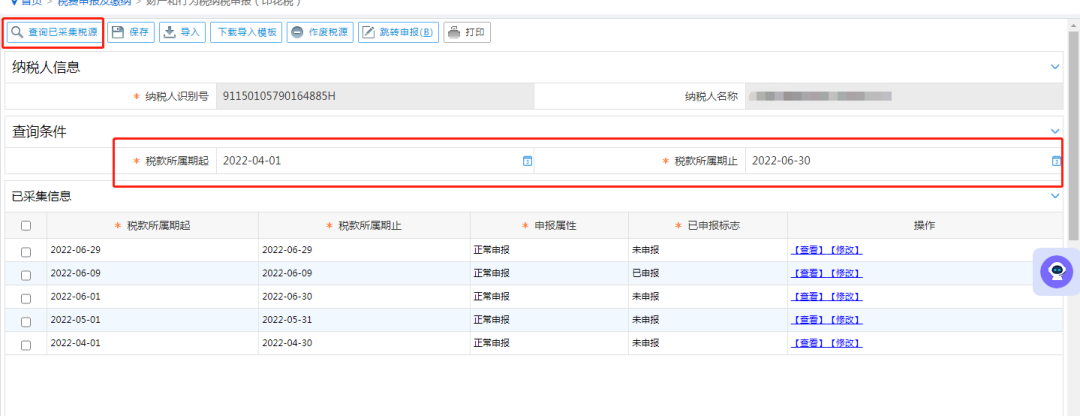Click 下载导入模板 button
This screenshot has width=1080, height=416.
(245, 32)
